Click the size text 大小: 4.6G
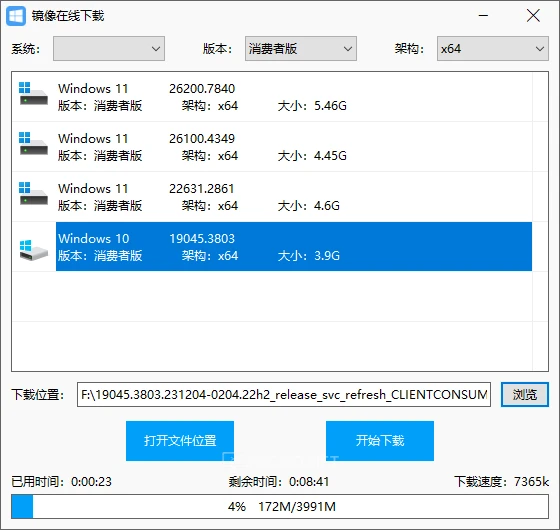The width and height of the screenshot is (560, 530). click(x=309, y=206)
